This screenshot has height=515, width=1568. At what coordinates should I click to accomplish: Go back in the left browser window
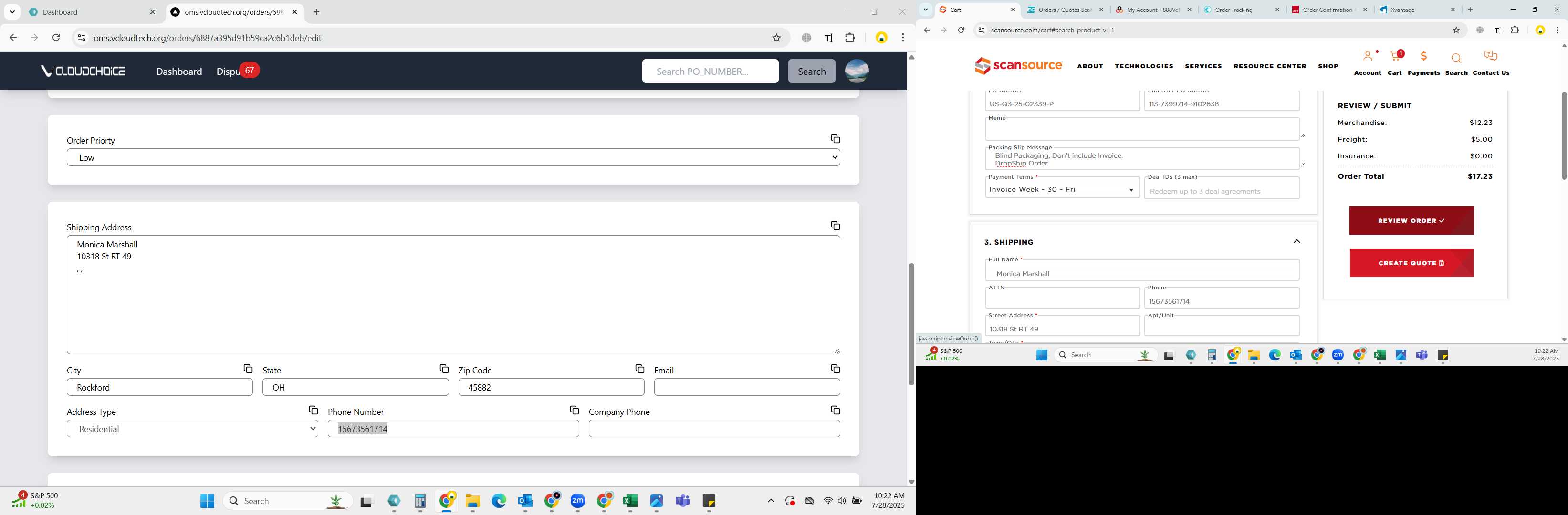pos(13,38)
